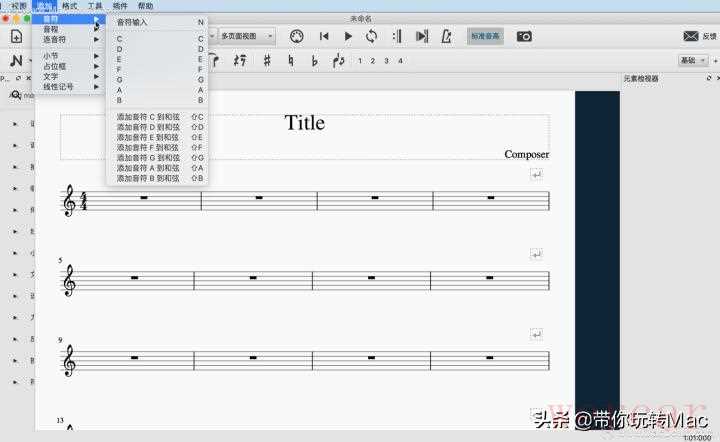Click the Title text on the score
Viewport: 720px width, 442px height.
point(304,123)
